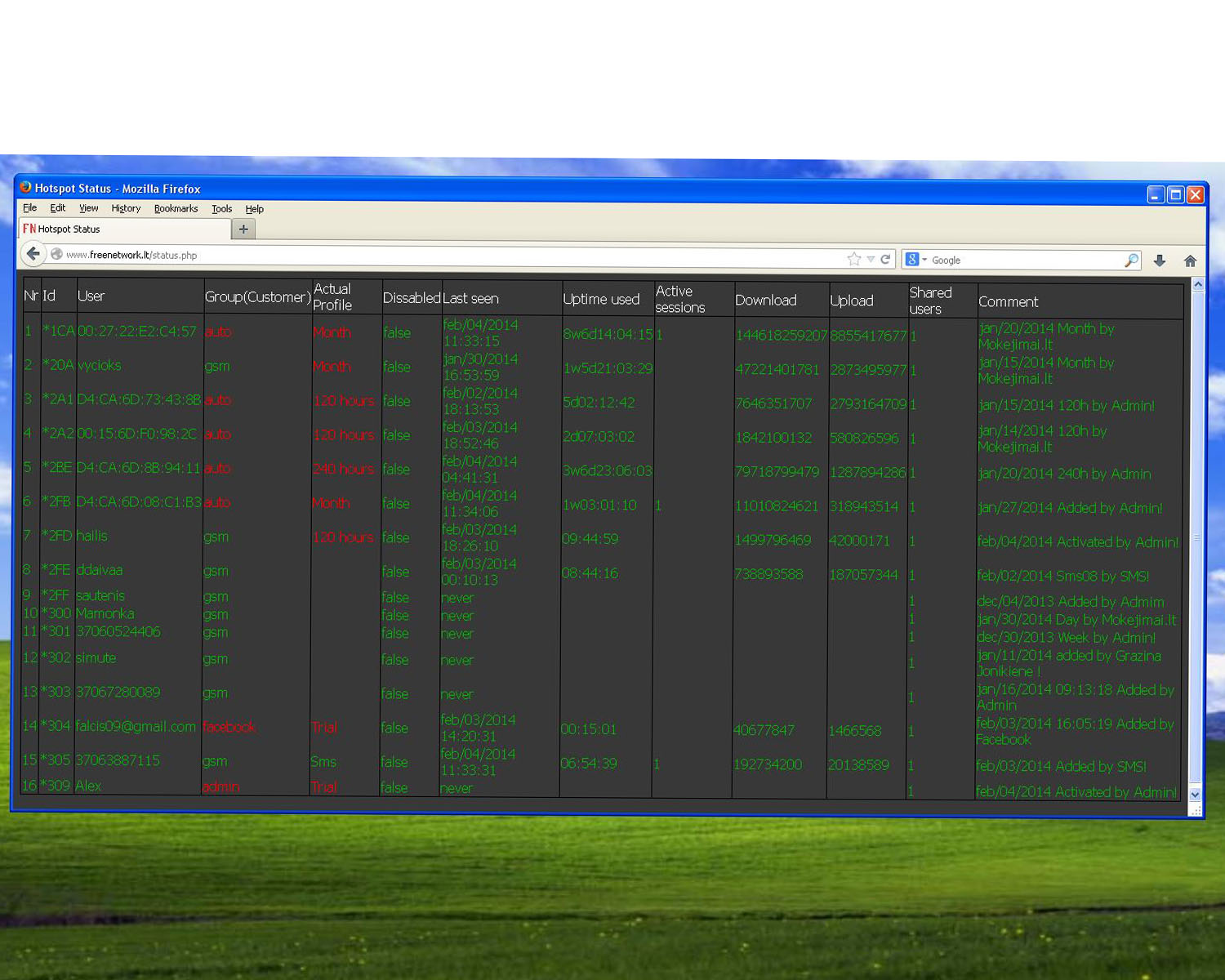The width and height of the screenshot is (1225, 980).
Task: Open the View menu
Action: (x=88, y=208)
